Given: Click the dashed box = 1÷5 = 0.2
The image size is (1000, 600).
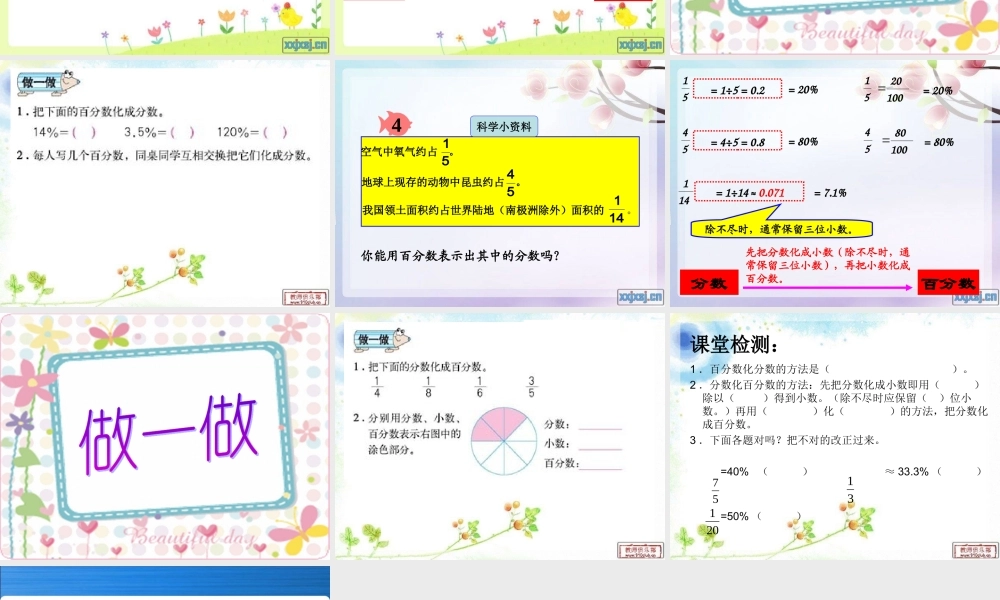Looking at the screenshot, I should pos(737,89).
